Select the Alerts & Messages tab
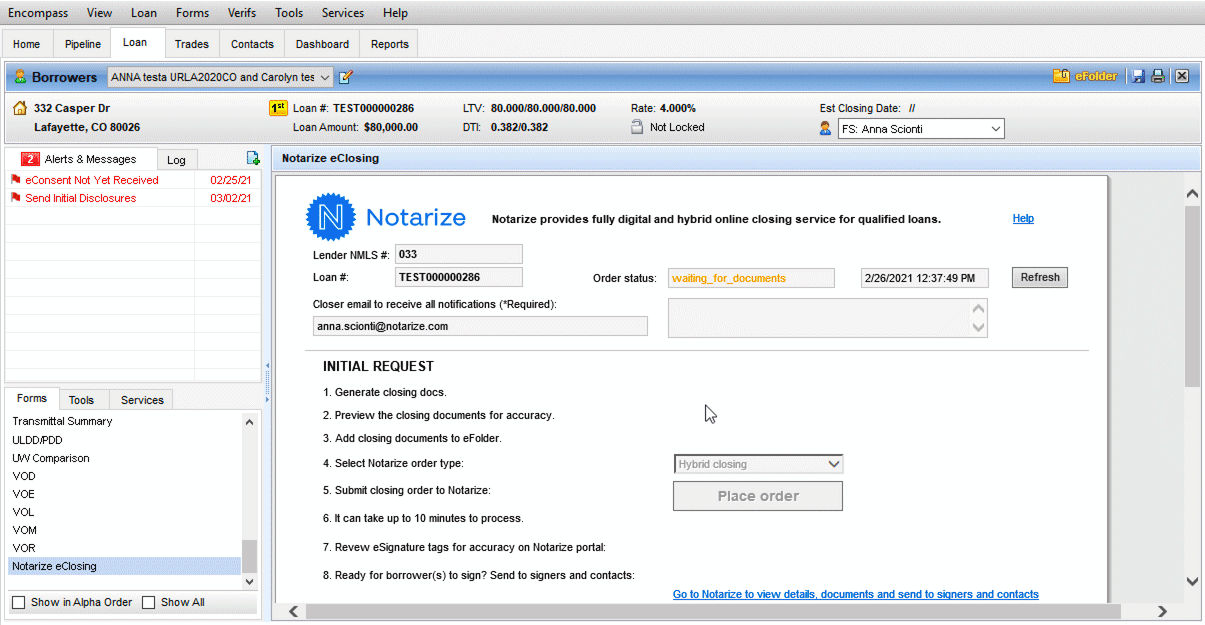 tap(81, 159)
